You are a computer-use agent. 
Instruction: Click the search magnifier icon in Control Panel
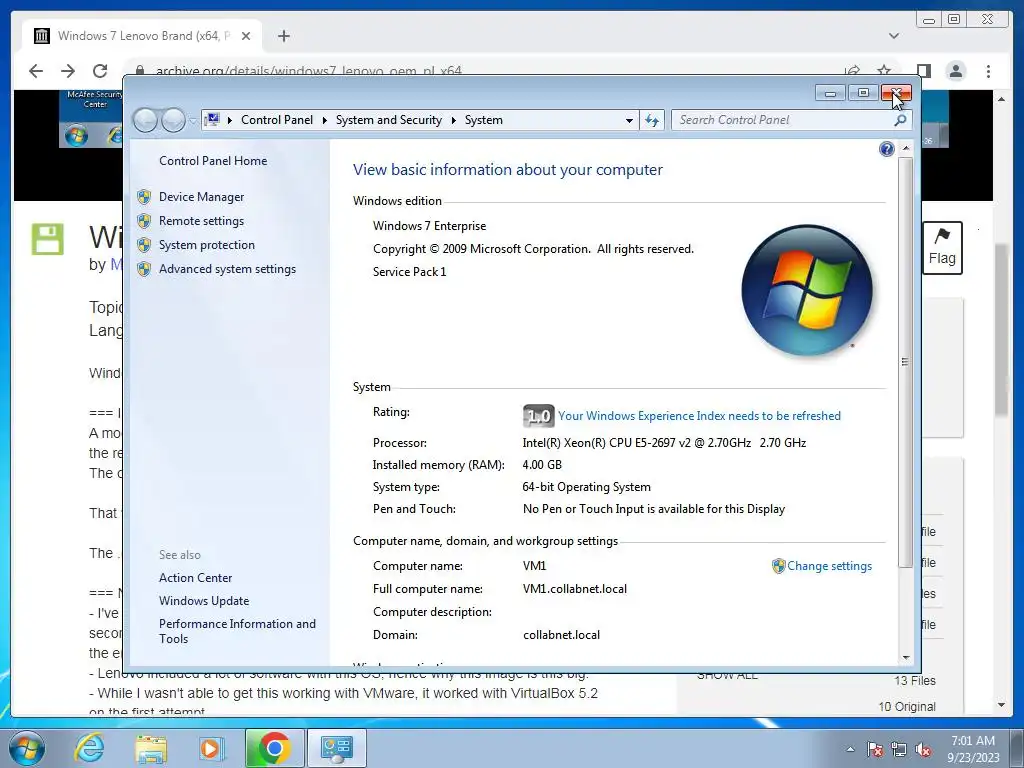tap(901, 120)
